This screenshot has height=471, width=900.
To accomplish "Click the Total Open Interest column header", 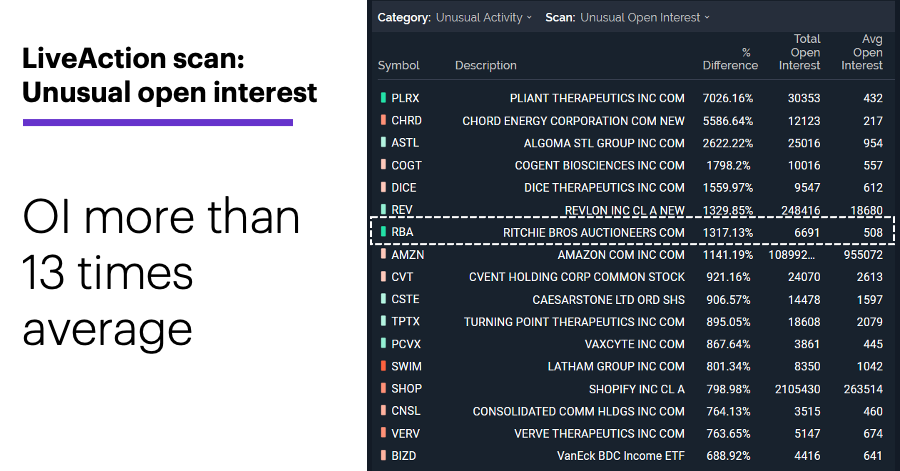I will point(800,52).
